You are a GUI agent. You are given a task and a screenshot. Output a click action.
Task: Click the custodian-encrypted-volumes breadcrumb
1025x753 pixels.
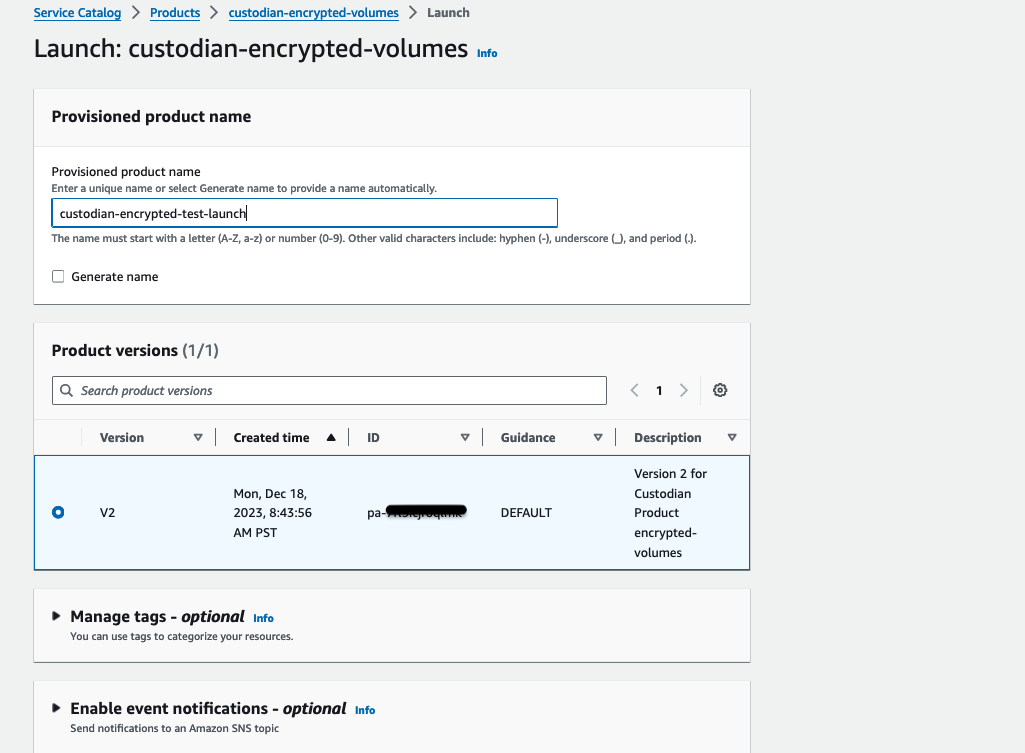[x=313, y=12]
